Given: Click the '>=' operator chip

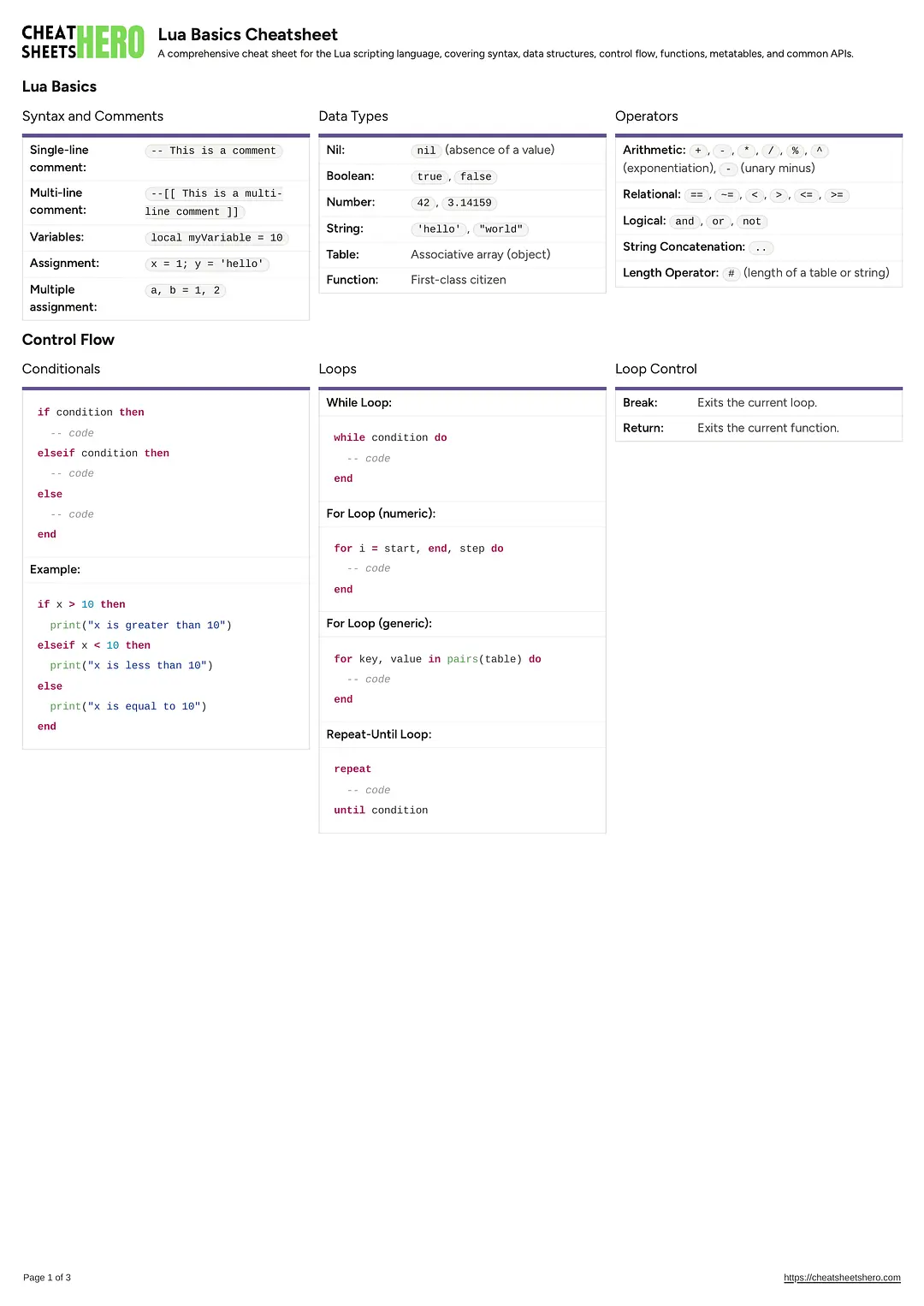Looking at the screenshot, I should [x=837, y=195].
